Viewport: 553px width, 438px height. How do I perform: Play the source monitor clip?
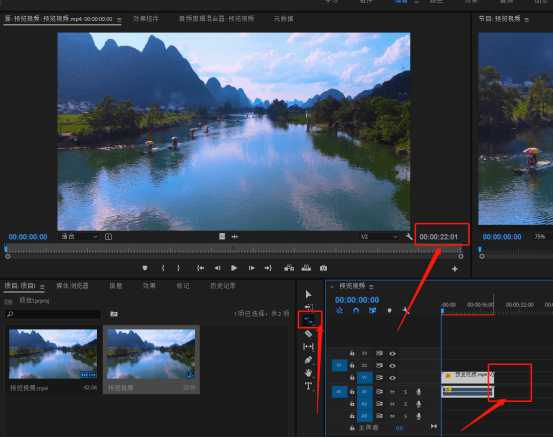(234, 268)
